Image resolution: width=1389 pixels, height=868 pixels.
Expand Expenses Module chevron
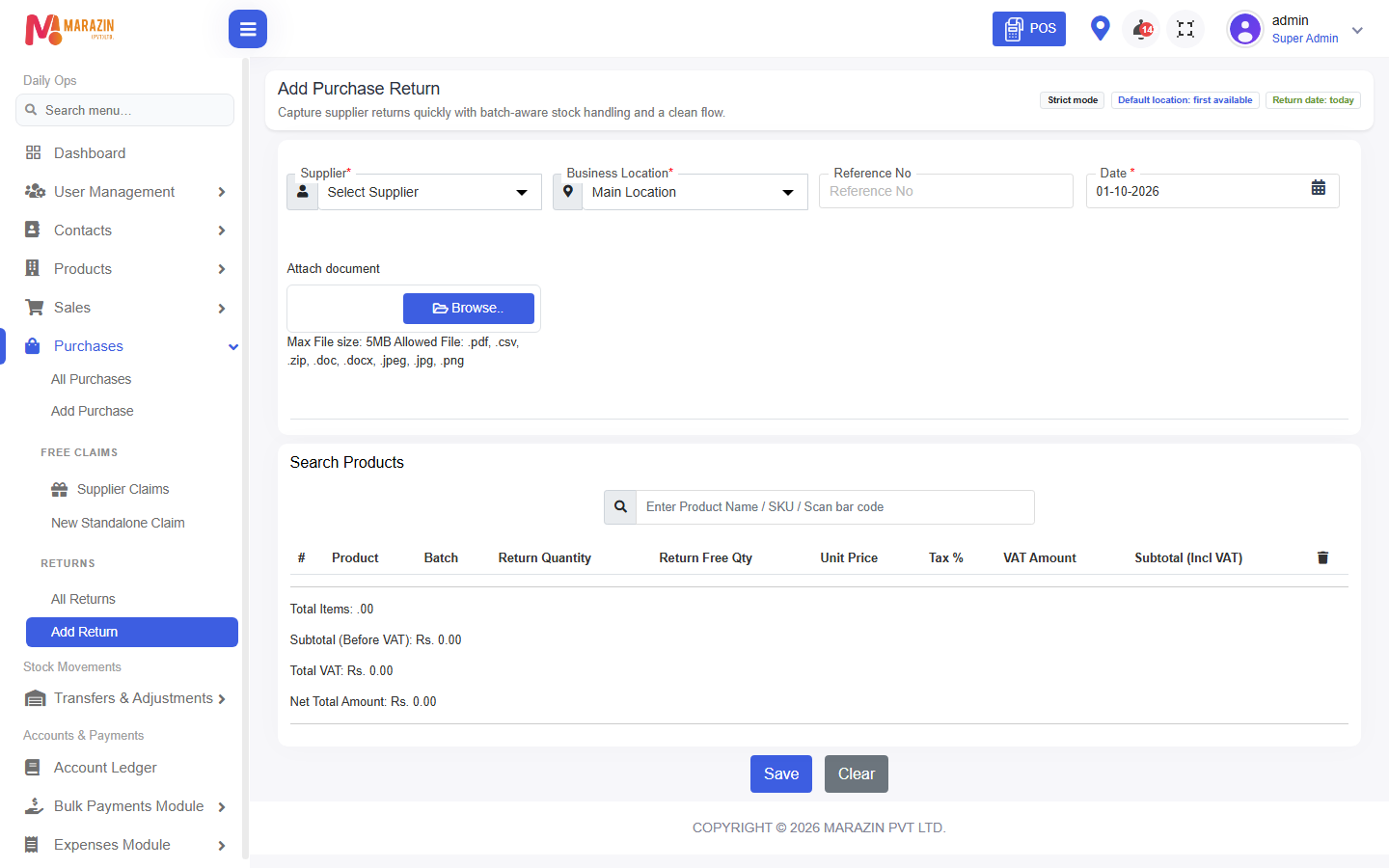tap(222, 846)
